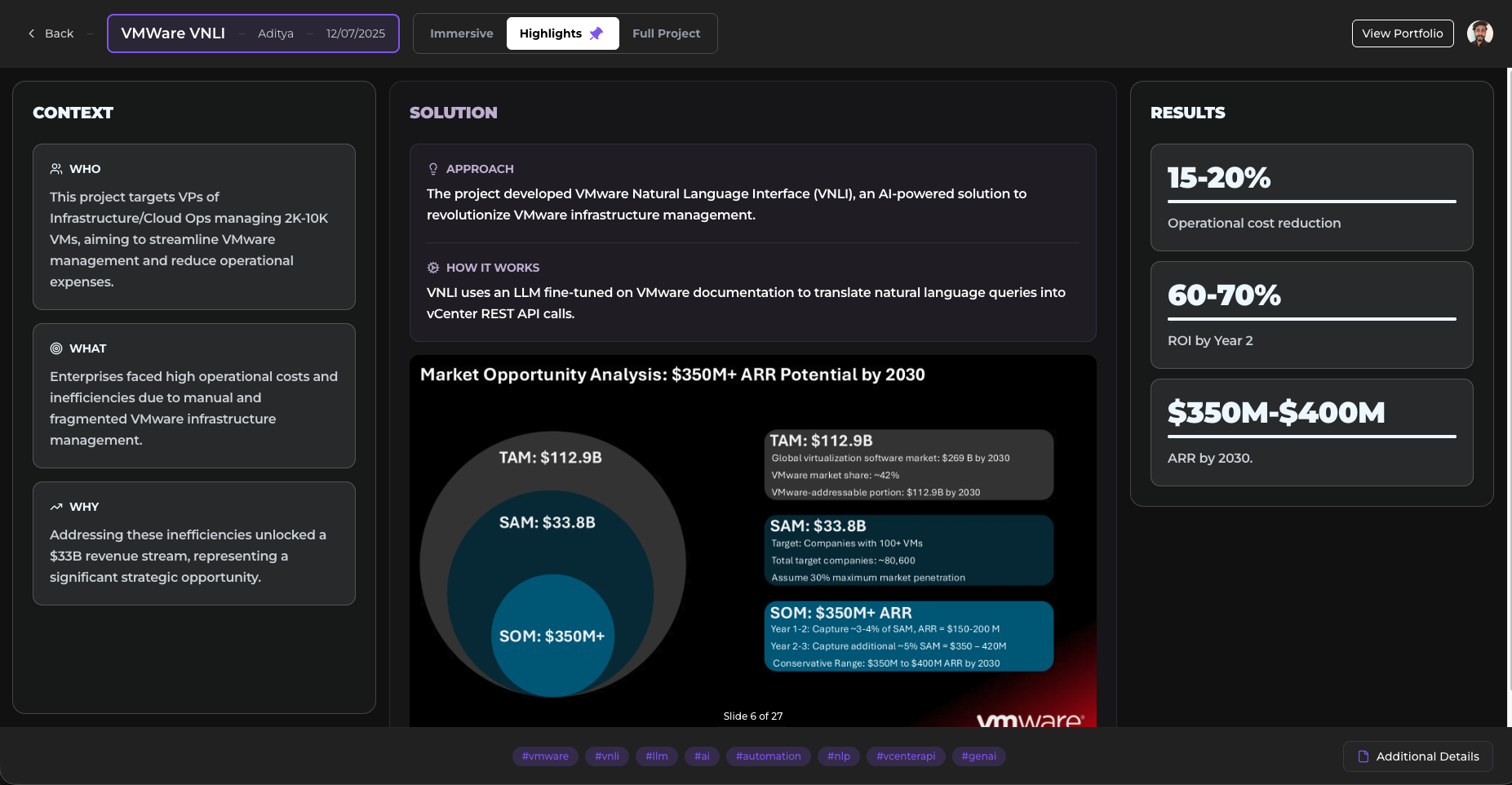Viewport: 1512px width, 785px height.
Task: Click the #genai tag
Action: [979, 756]
